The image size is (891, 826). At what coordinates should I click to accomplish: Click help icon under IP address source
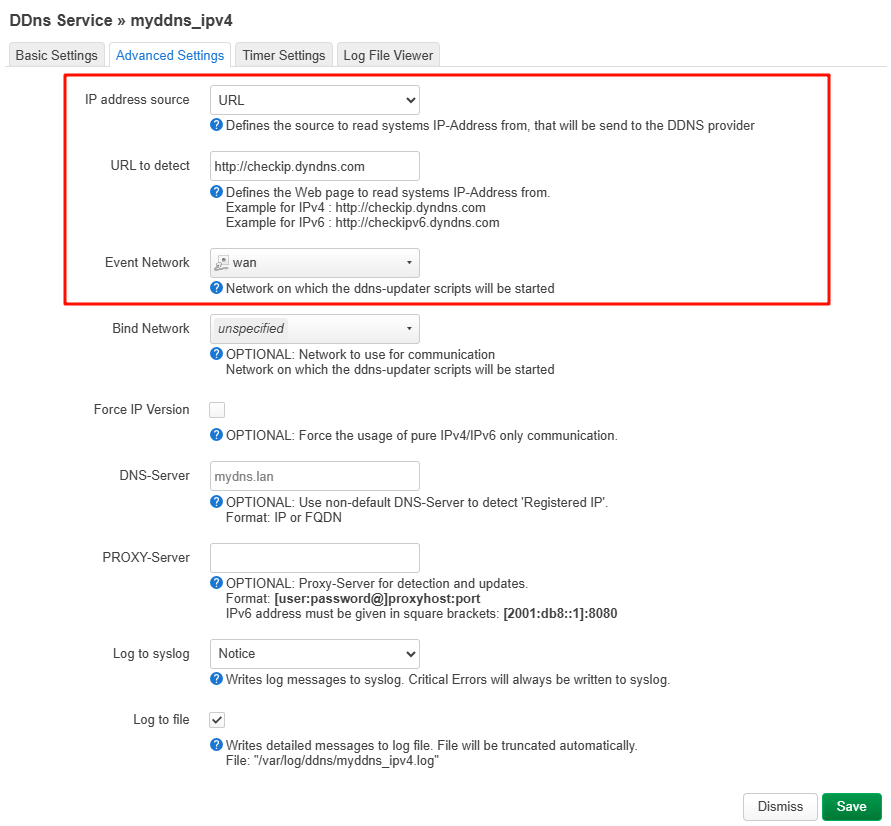point(216,126)
